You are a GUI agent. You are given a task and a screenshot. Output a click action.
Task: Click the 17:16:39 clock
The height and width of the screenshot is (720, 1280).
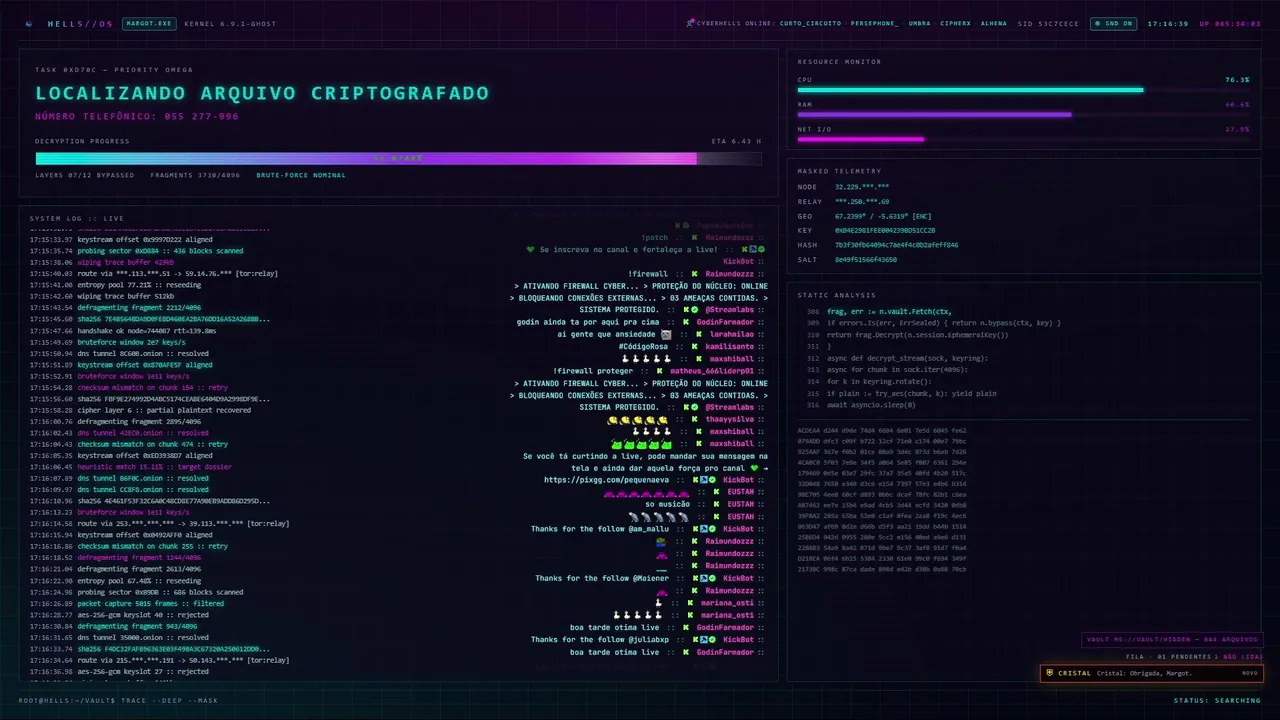pos(1168,23)
